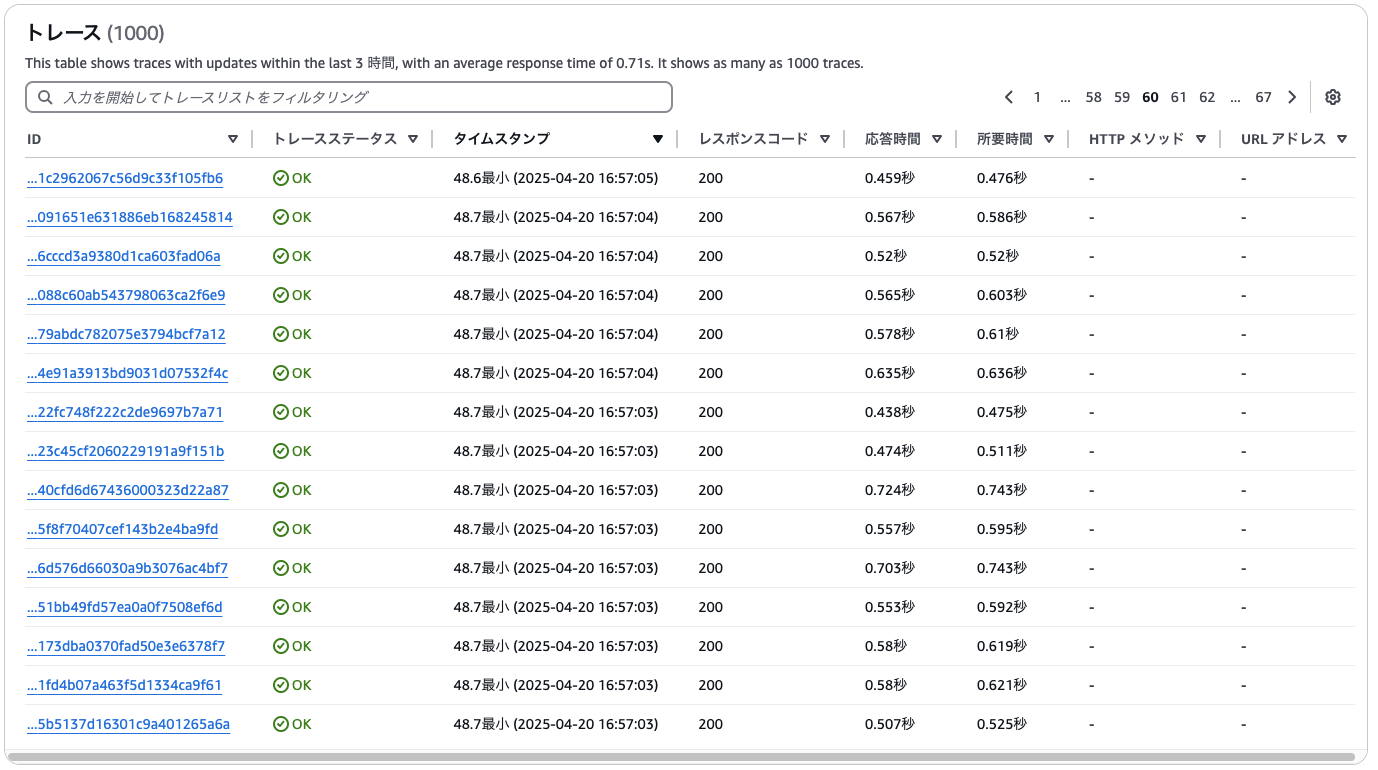Open trace ...5f8f70407cef143b2e4ba9fd
Image resolution: width=1378 pixels, height=770 pixels.
click(x=123, y=529)
